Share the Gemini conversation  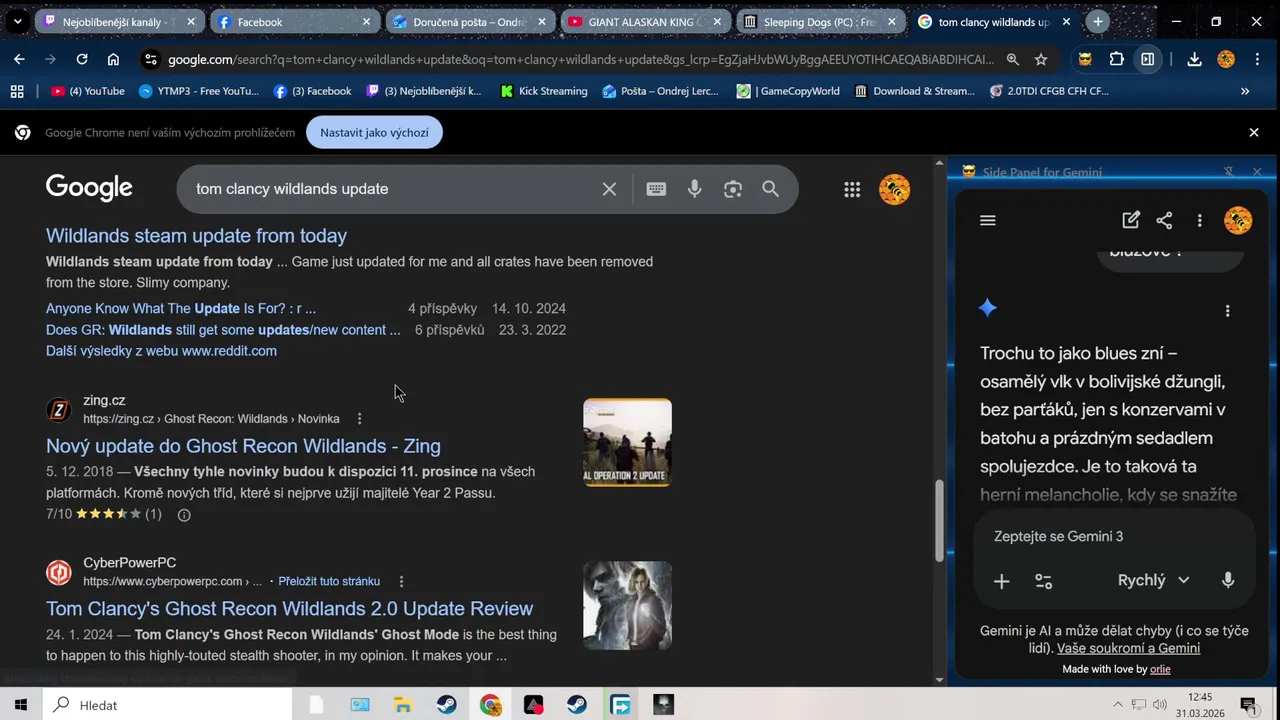[1164, 220]
